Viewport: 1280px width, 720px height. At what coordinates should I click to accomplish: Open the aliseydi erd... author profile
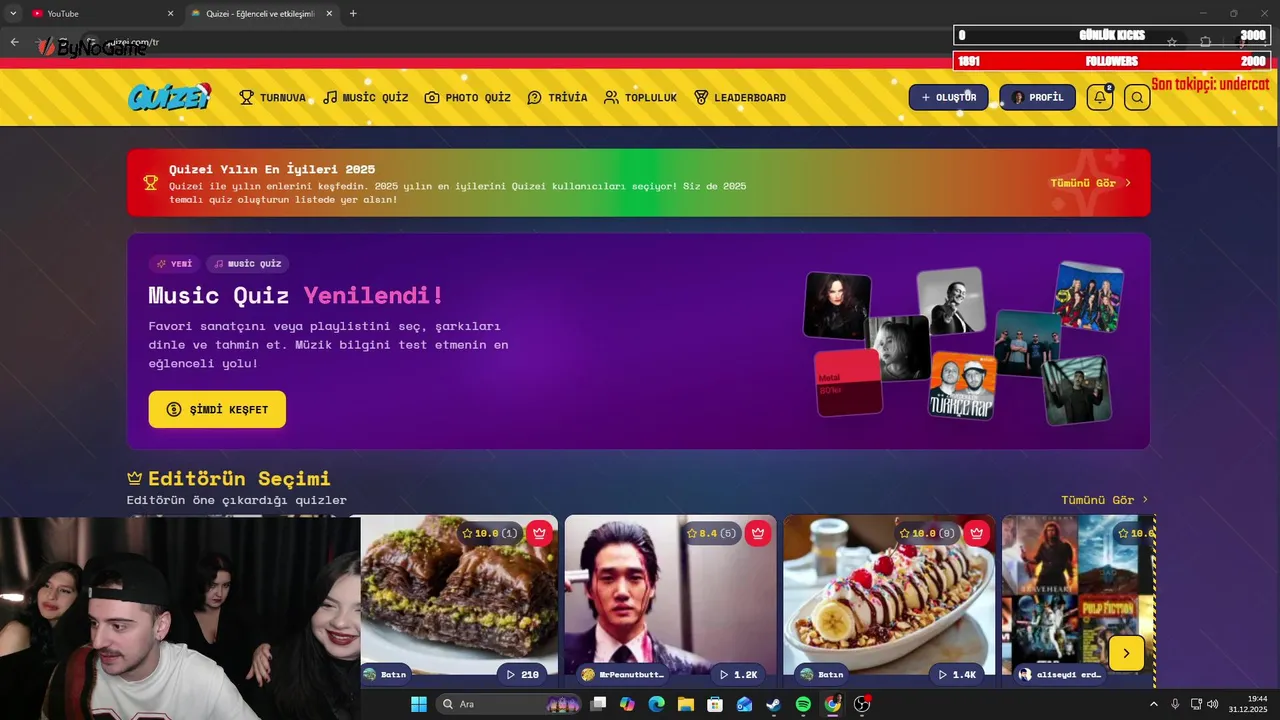[x=1060, y=675]
